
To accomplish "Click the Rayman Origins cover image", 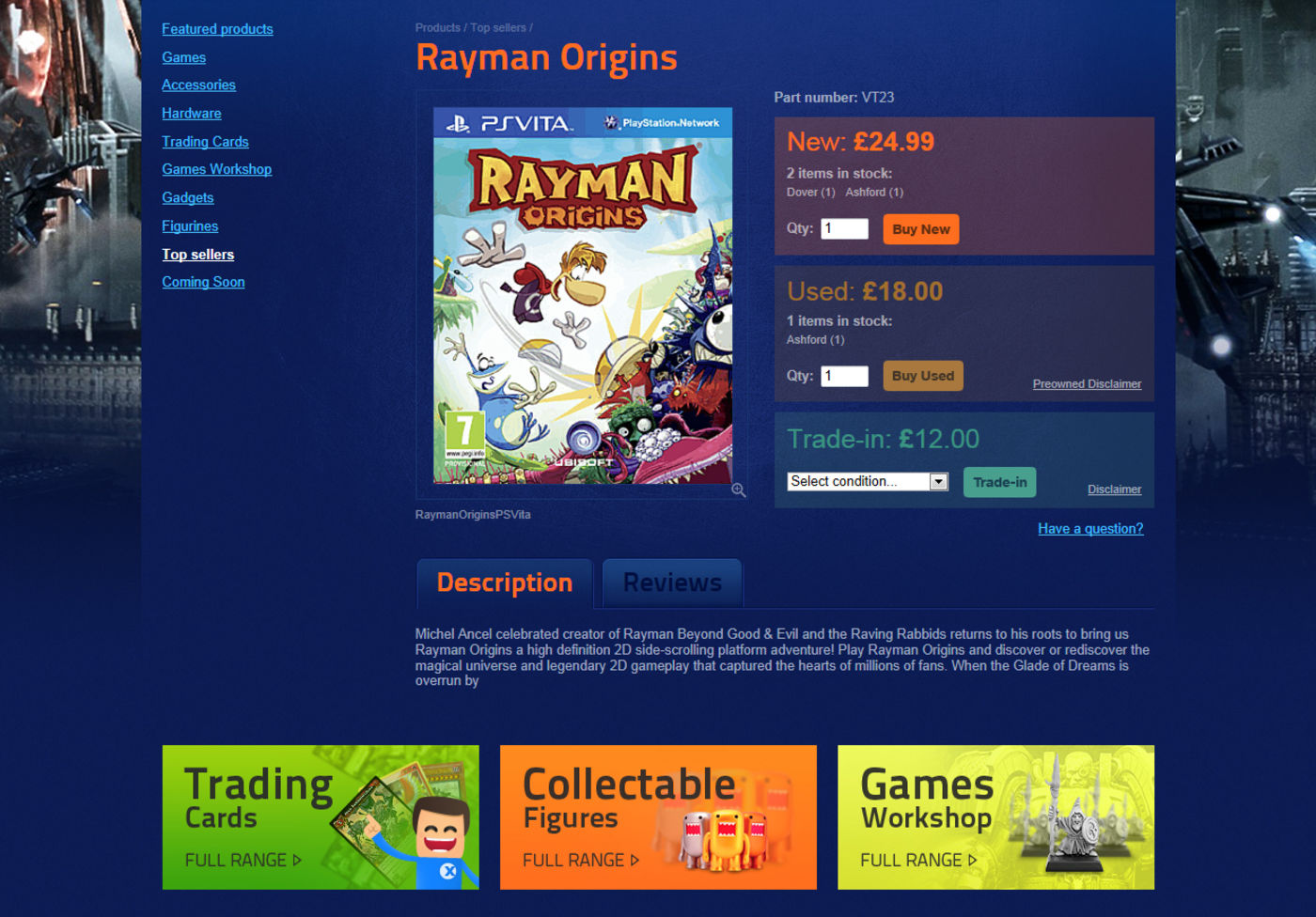I will tap(582, 295).
